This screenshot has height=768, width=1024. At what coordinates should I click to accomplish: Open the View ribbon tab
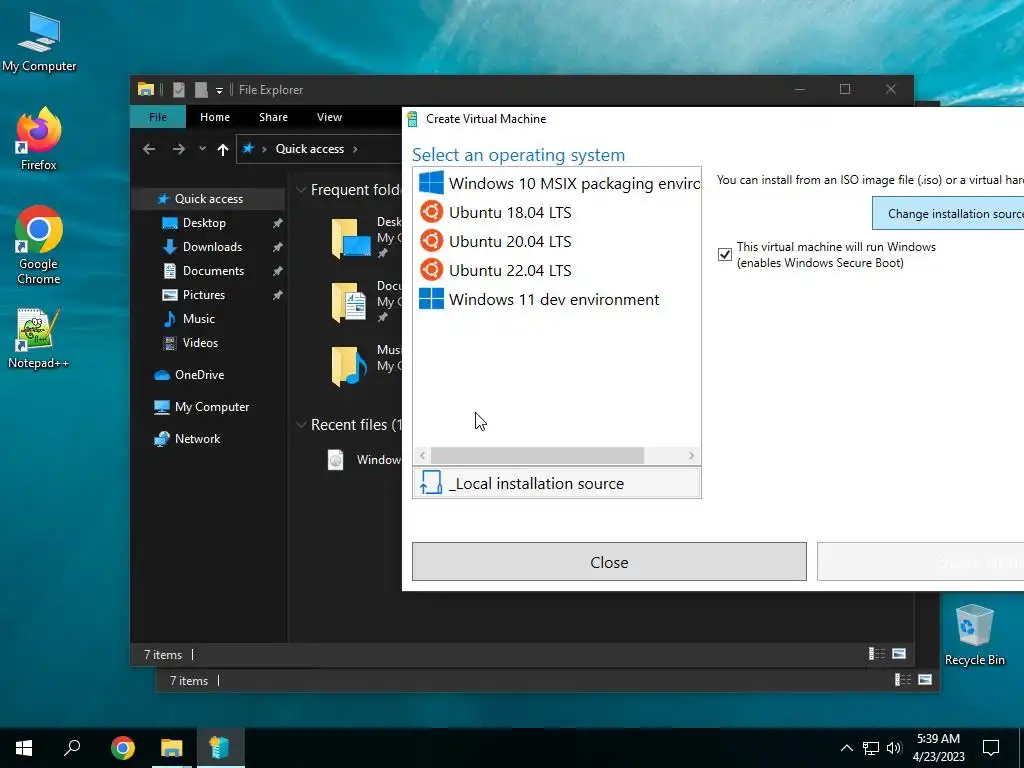click(329, 117)
